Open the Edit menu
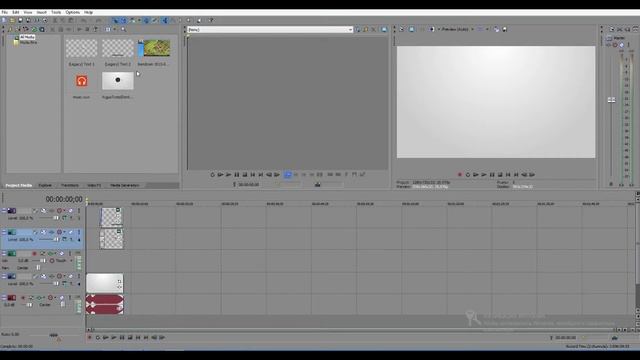Image resolution: width=640 pixels, height=360 pixels. point(16,12)
